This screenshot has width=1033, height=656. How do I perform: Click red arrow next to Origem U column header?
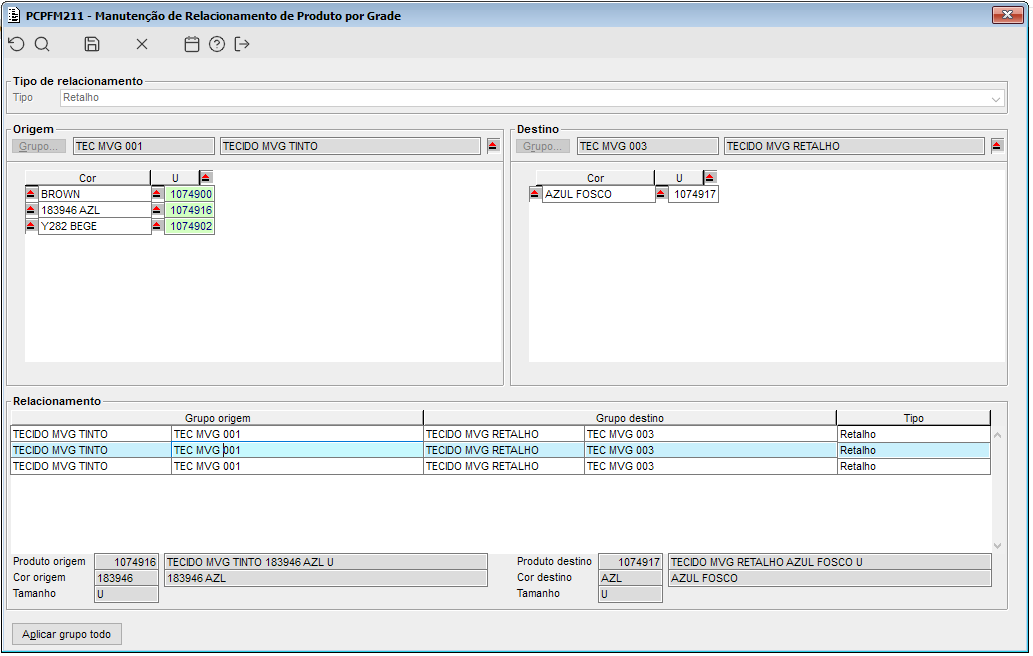pos(206,178)
